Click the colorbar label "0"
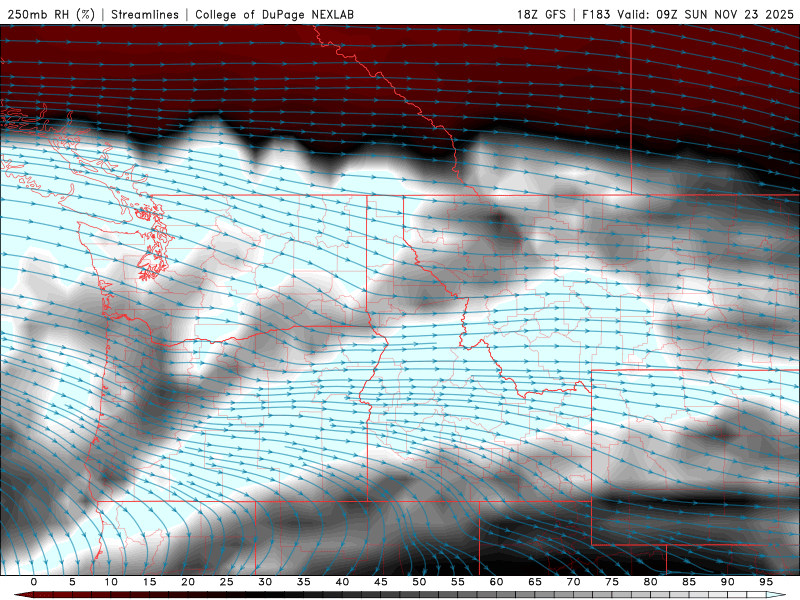The image size is (800, 600). (34, 582)
